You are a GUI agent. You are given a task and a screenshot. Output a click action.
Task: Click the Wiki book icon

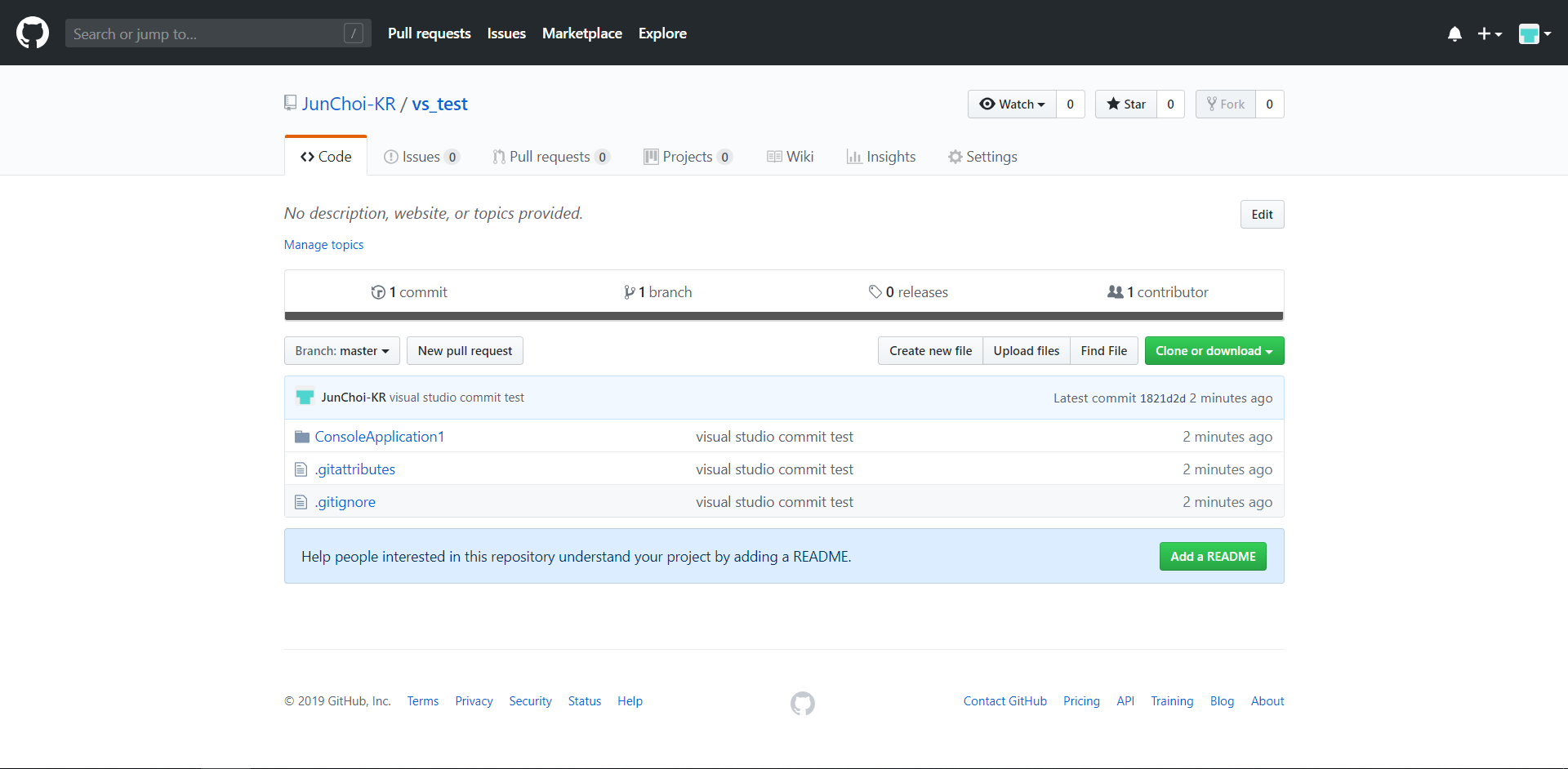(774, 157)
